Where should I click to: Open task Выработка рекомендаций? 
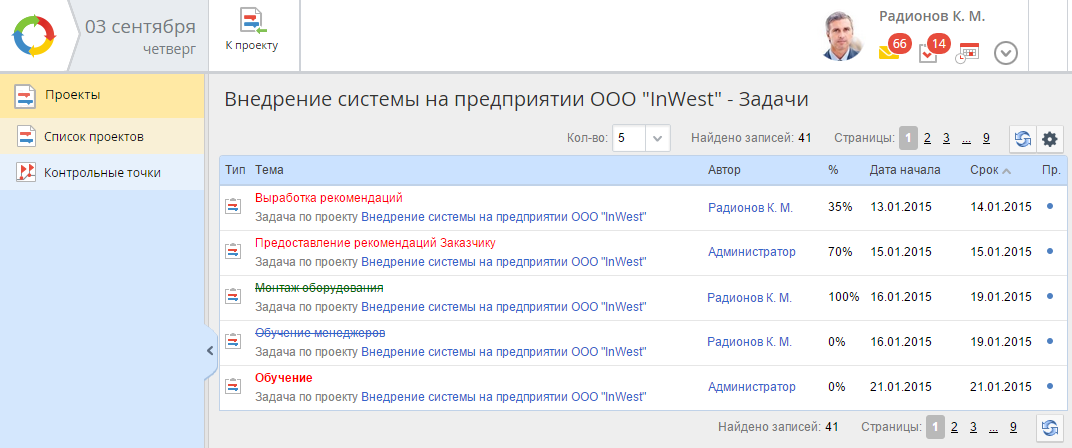[x=328, y=198]
